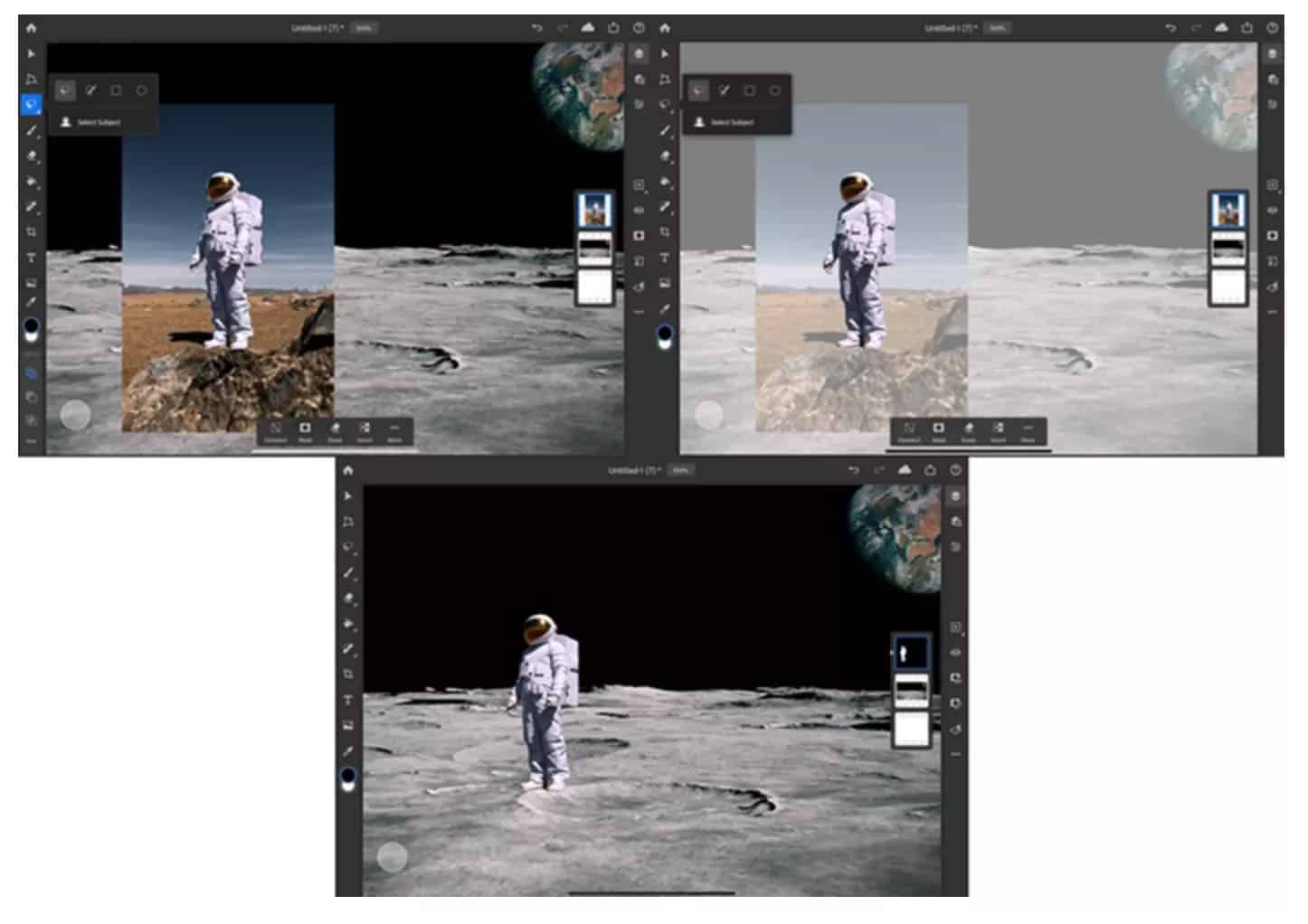Open the share/export icon in top-left screenshot
Screen dimensions: 1308x924
pos(613,28)
